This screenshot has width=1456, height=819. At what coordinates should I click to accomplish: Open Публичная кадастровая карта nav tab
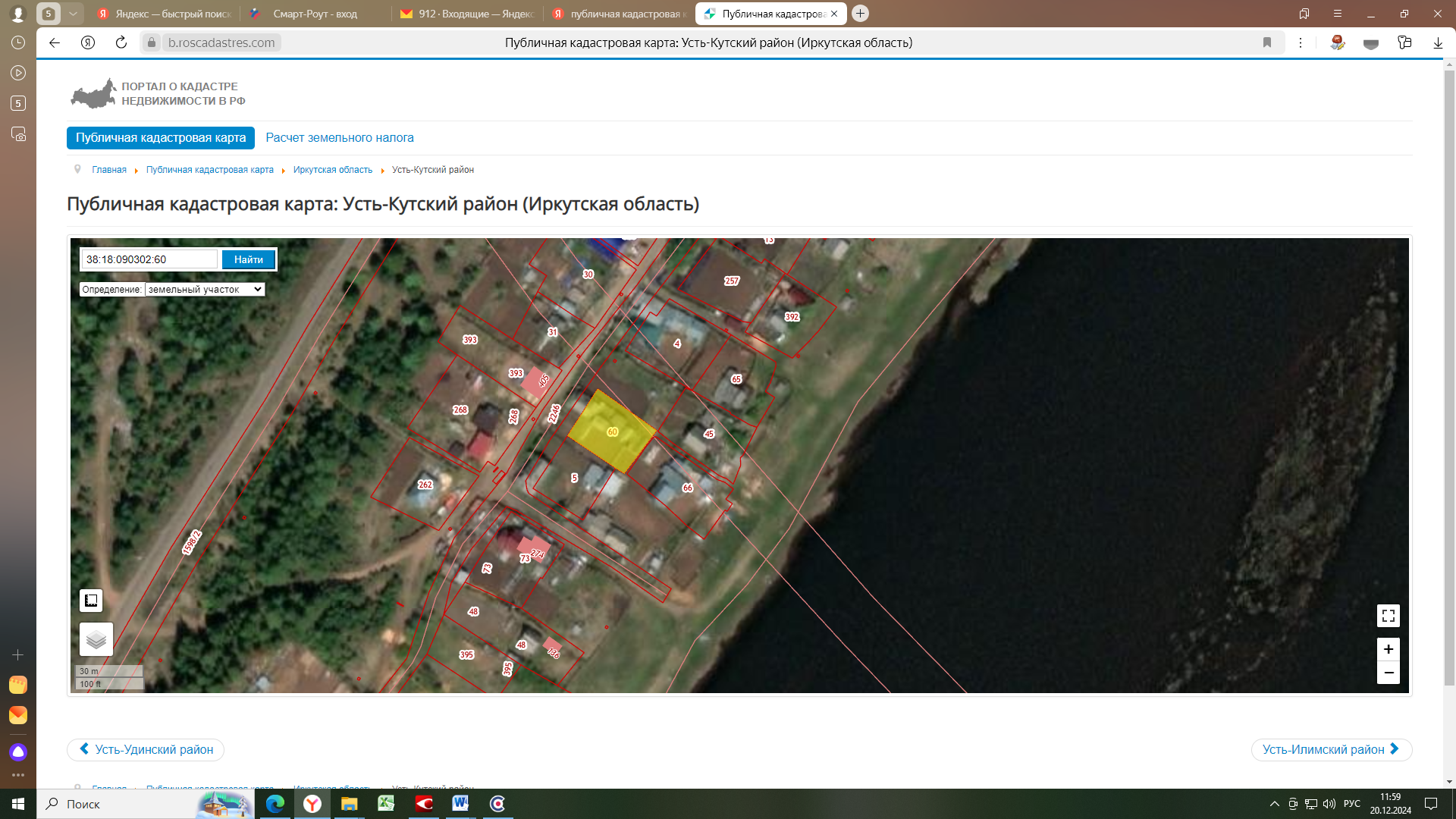161,138
